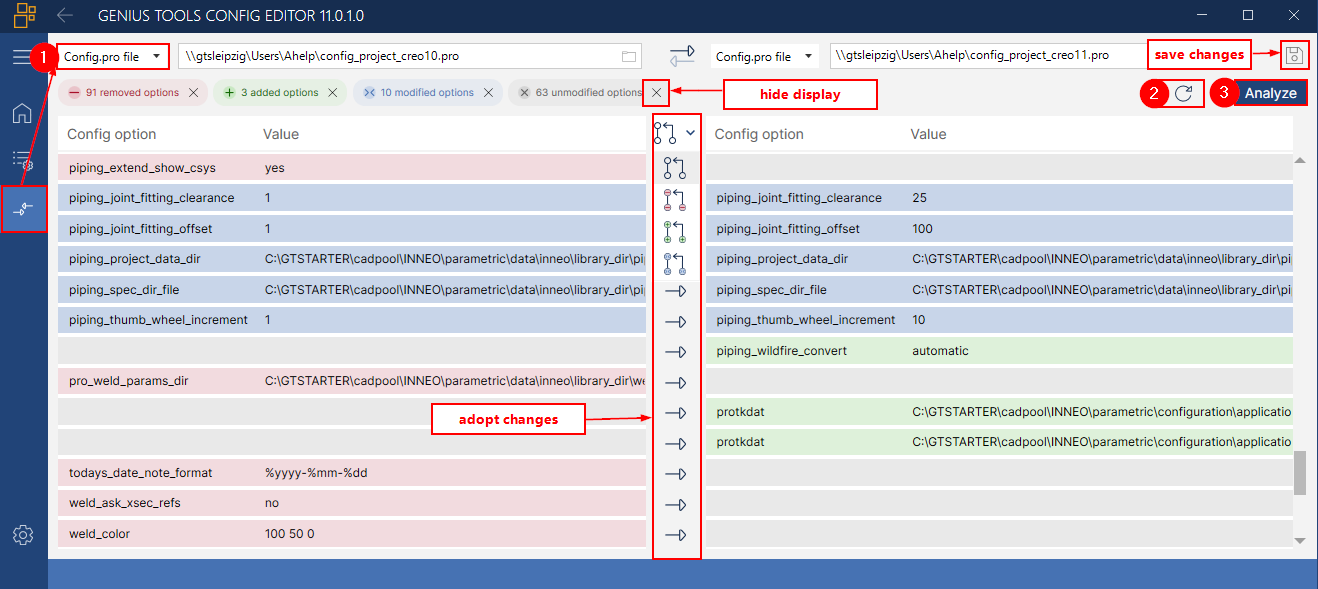This screenshot has height=589, width=1318.
Task: Open Settings via the gear icon
Action: (22, 535)
